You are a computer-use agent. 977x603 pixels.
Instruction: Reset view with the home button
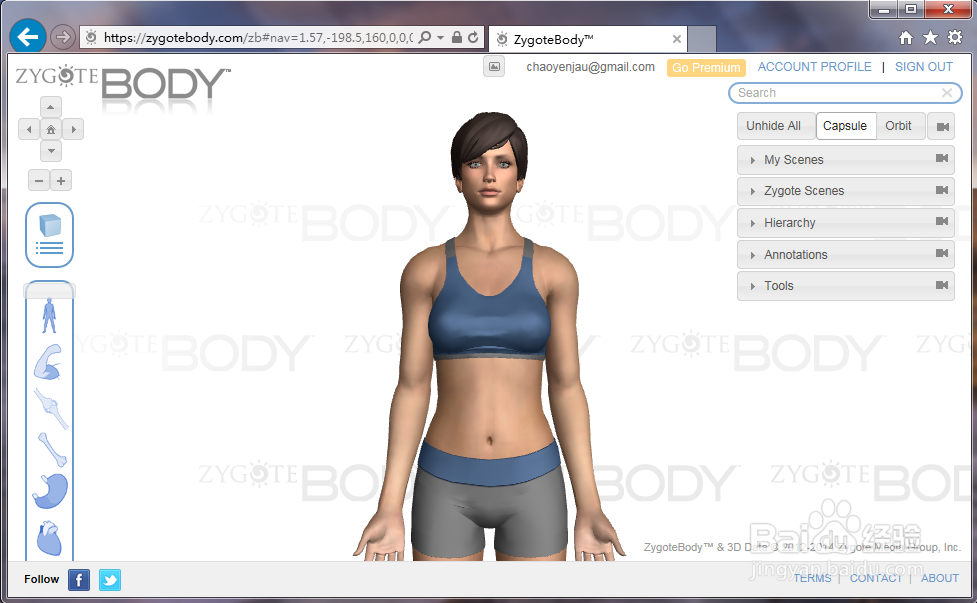(x=51, y=130)
